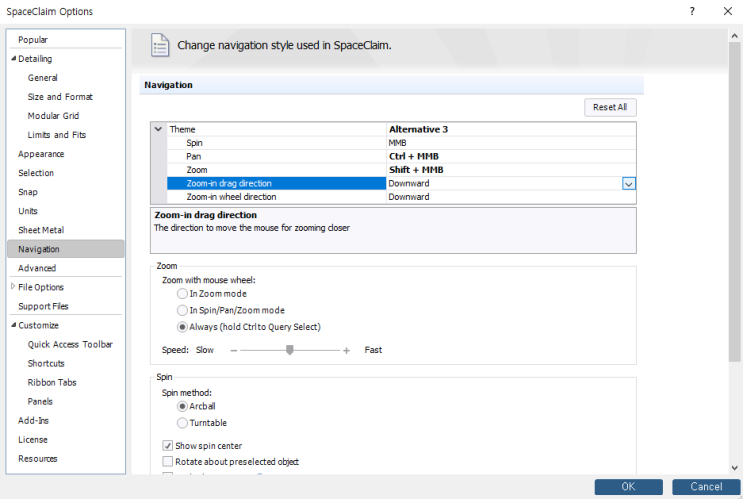Image resolution: width=743 pixels, height=499 pixels.
Task: Choose the Turntable spin method
Action: (182, 423)
